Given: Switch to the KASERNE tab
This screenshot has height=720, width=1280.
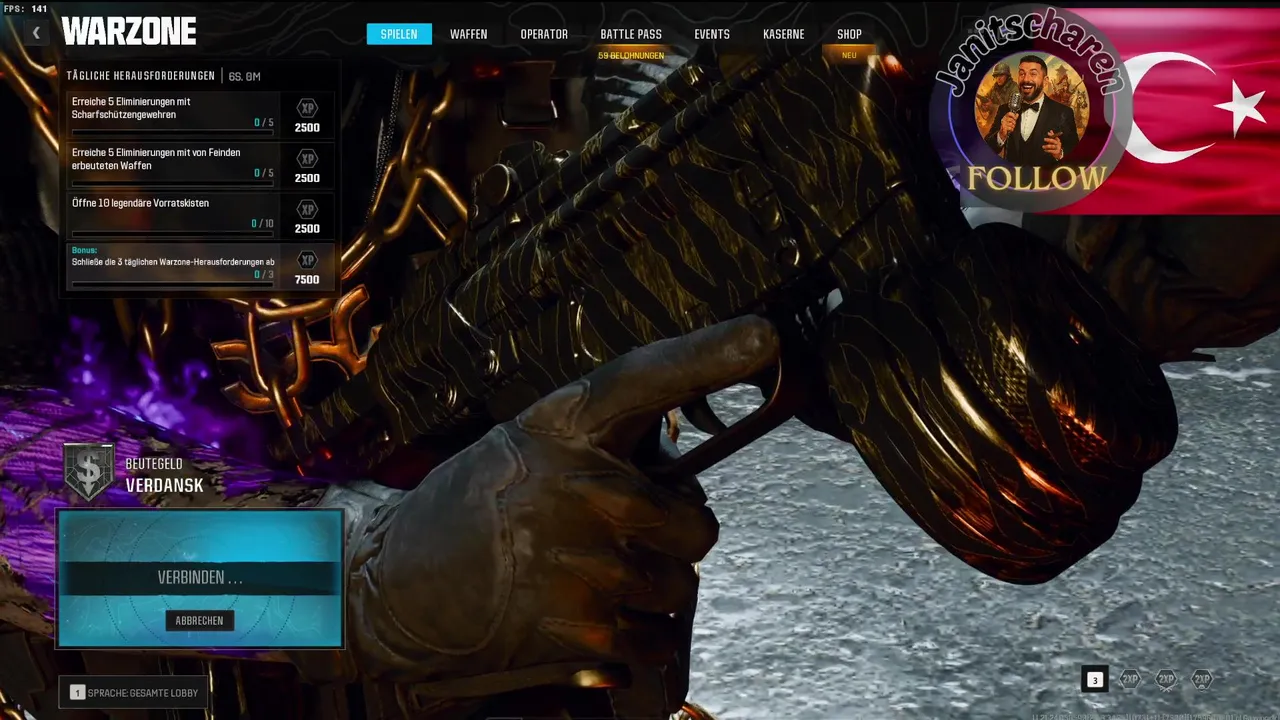Looking at the screenshot, I should click(783, 34).
